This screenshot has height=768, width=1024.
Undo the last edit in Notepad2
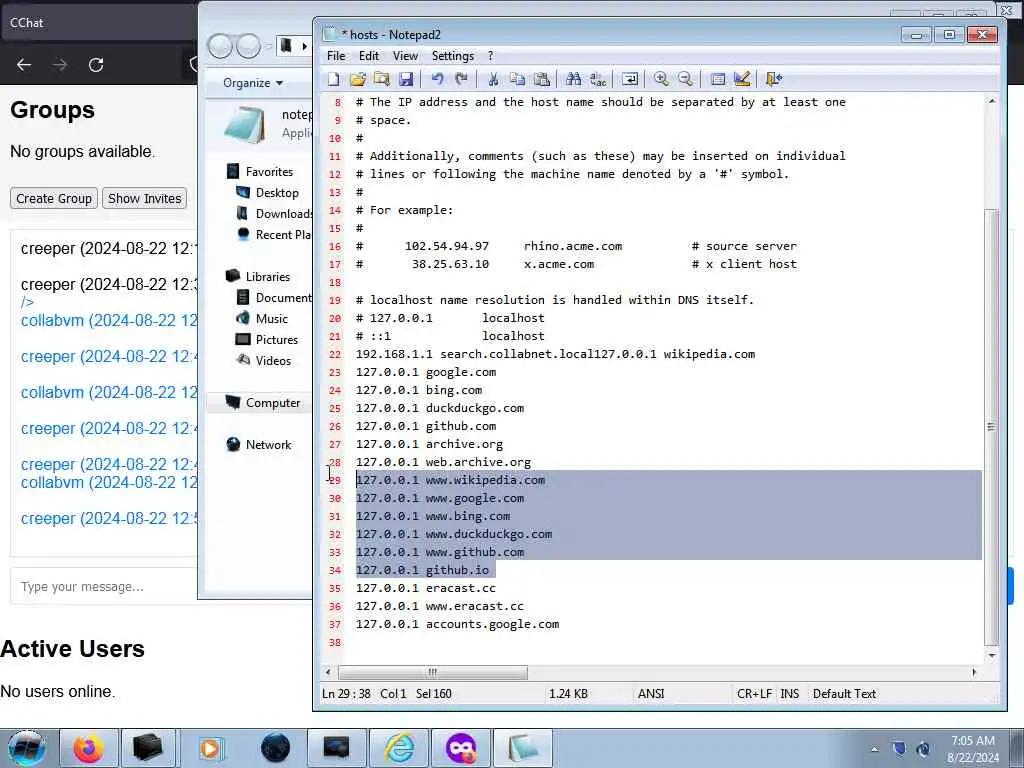click(437, 79)
